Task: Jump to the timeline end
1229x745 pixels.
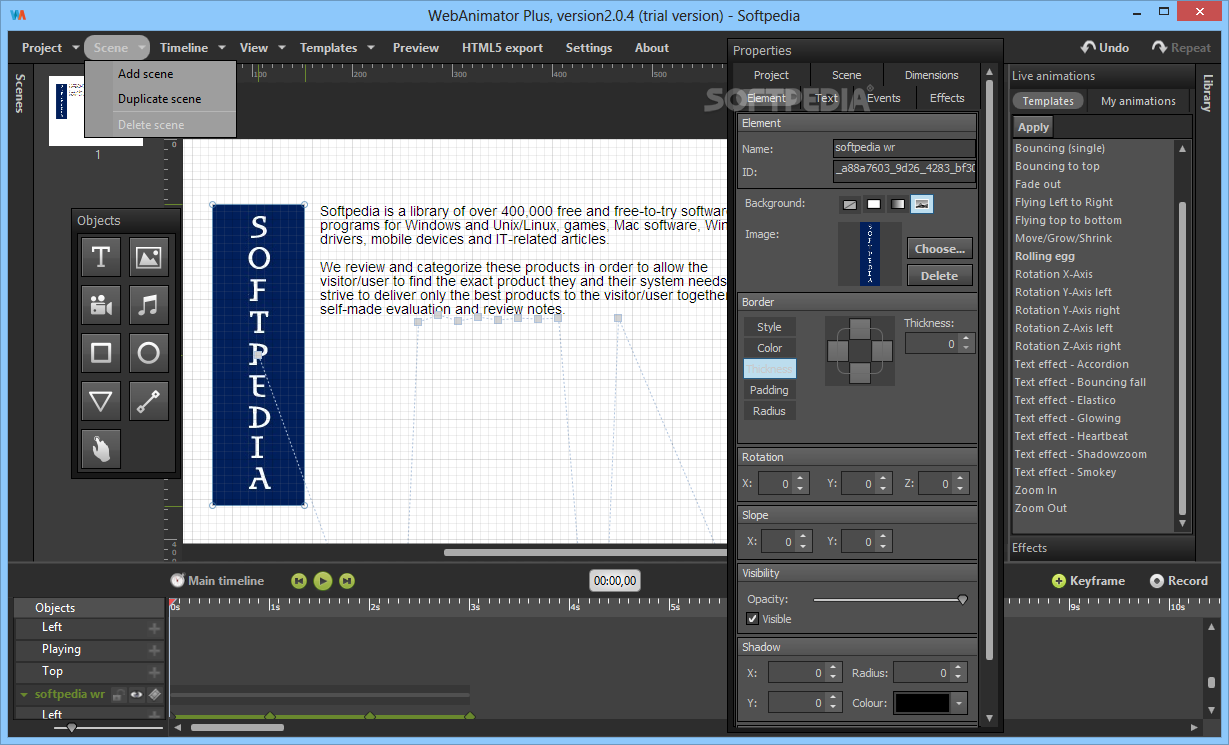Action: 347,580
